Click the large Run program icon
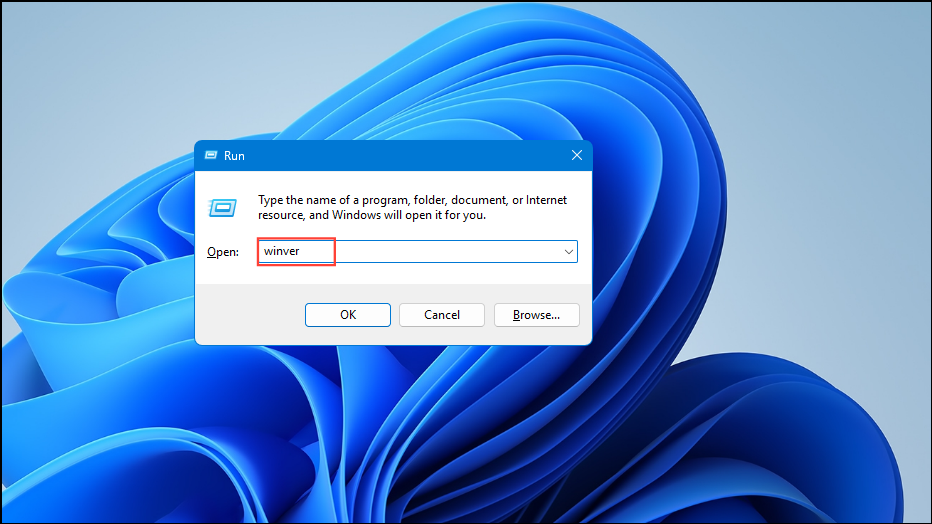The image size is (932, 524). [x=223, y=208]
